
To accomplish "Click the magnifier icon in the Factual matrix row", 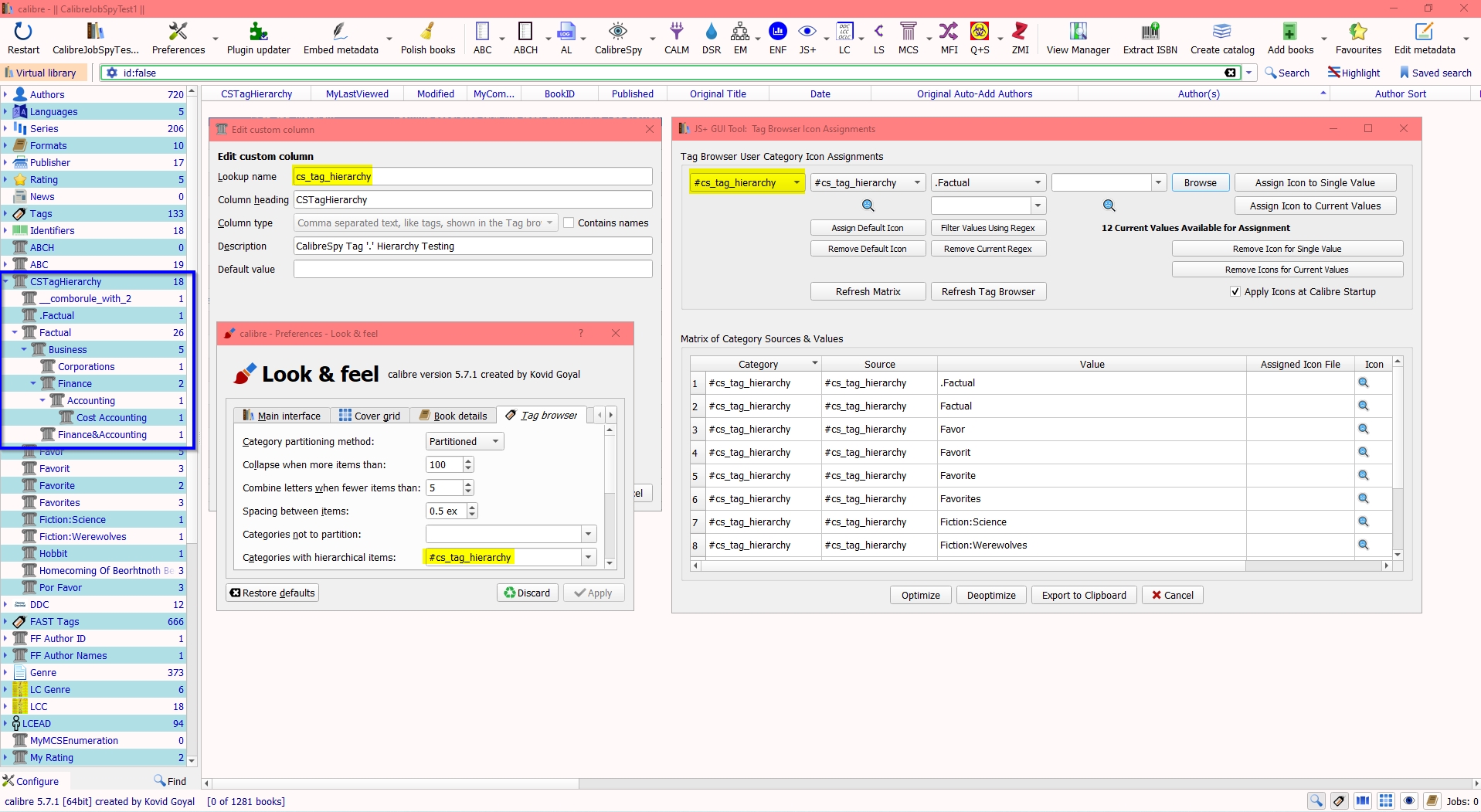I will (x=1364, y=406).
